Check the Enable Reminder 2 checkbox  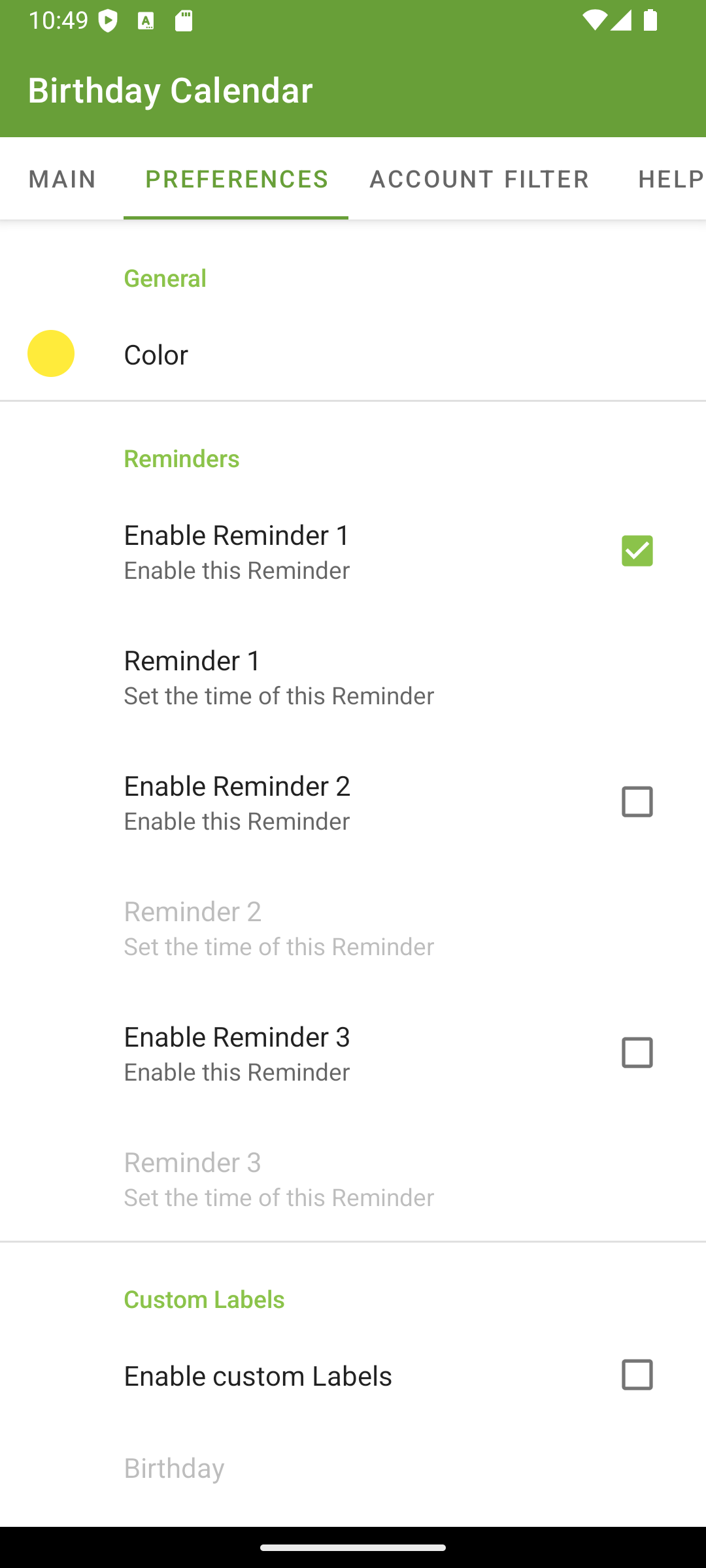[x=637, y=802]
